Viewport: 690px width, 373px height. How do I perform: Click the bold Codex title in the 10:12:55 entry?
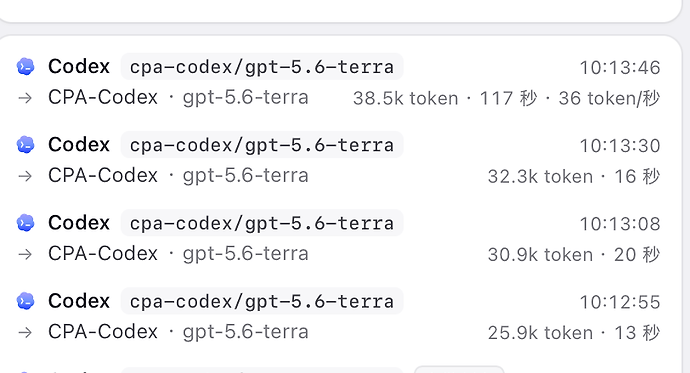[x=79, y=301]
